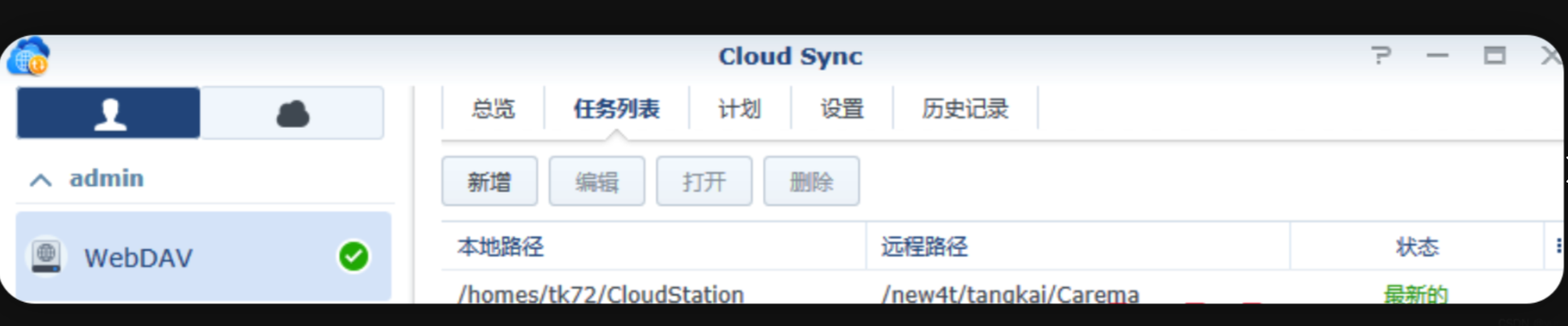Click the 编辑 edit button

point(597,182)
